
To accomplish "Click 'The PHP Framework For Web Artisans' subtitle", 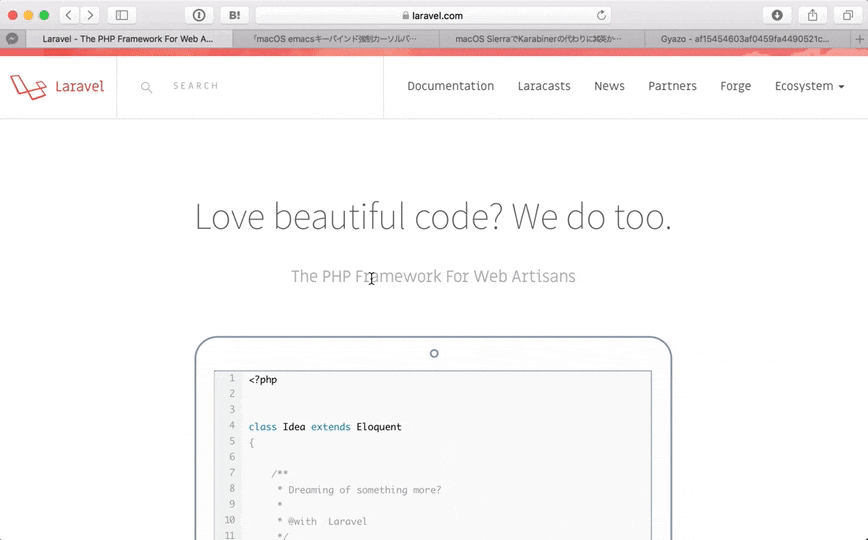I will 433,276.
